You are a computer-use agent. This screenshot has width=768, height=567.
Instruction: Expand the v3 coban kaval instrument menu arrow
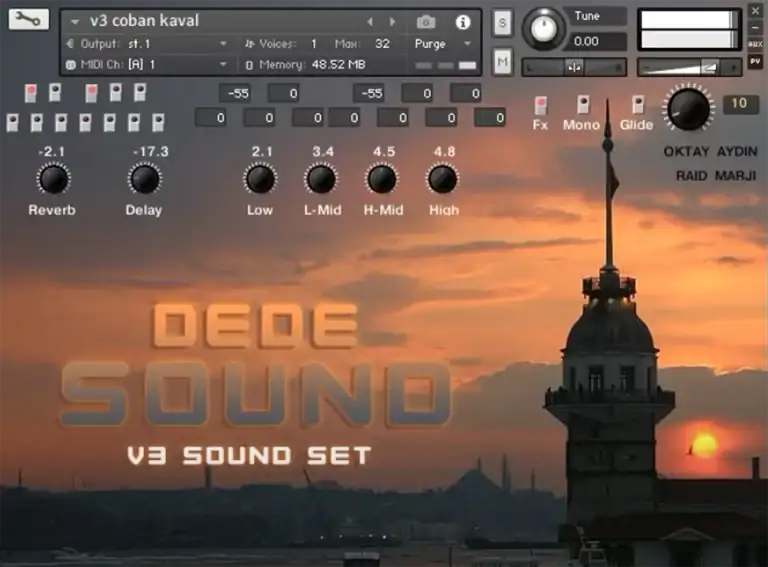tap(75, 22)
